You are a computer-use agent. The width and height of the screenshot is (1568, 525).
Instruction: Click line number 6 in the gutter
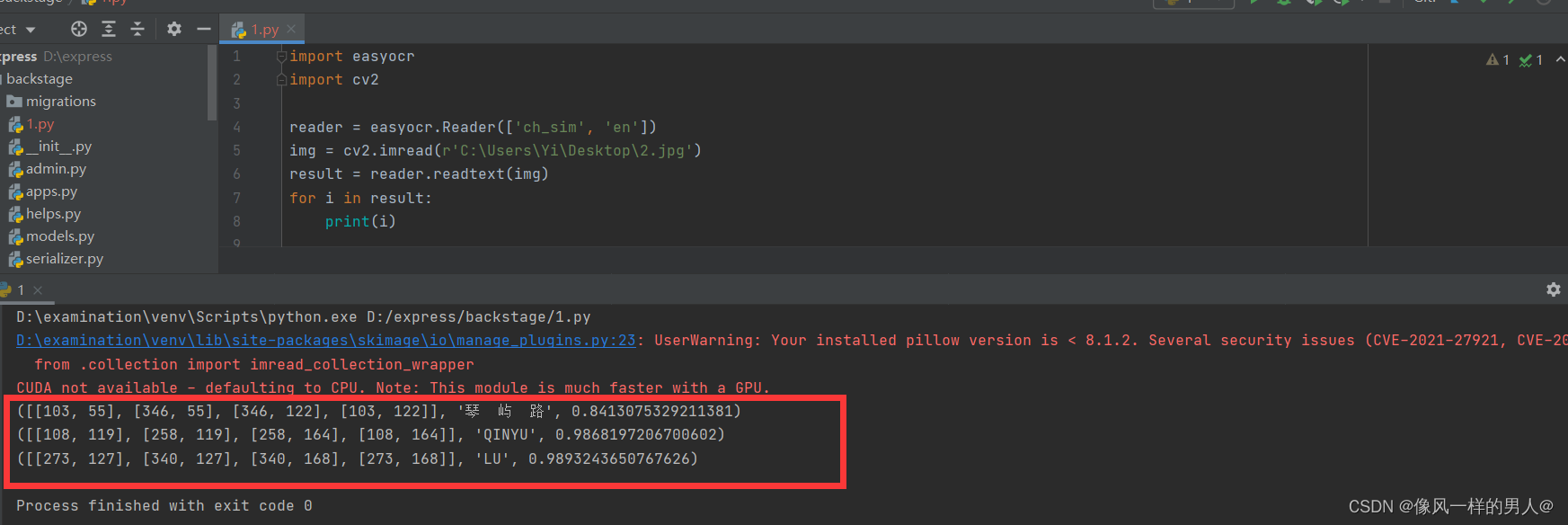tap(236, 174)
